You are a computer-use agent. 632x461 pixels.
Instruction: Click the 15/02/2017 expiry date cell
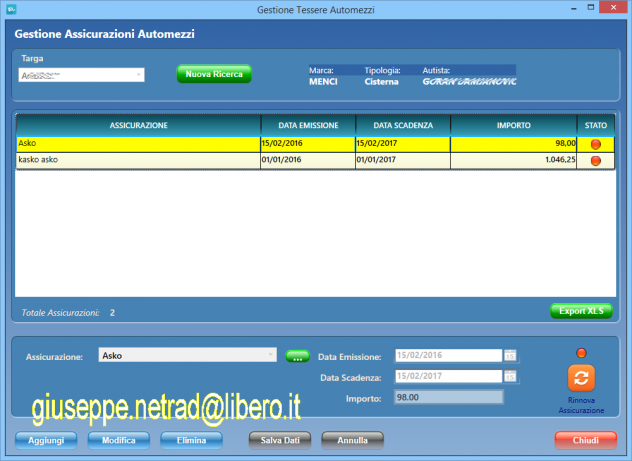(x=403, y=144)
